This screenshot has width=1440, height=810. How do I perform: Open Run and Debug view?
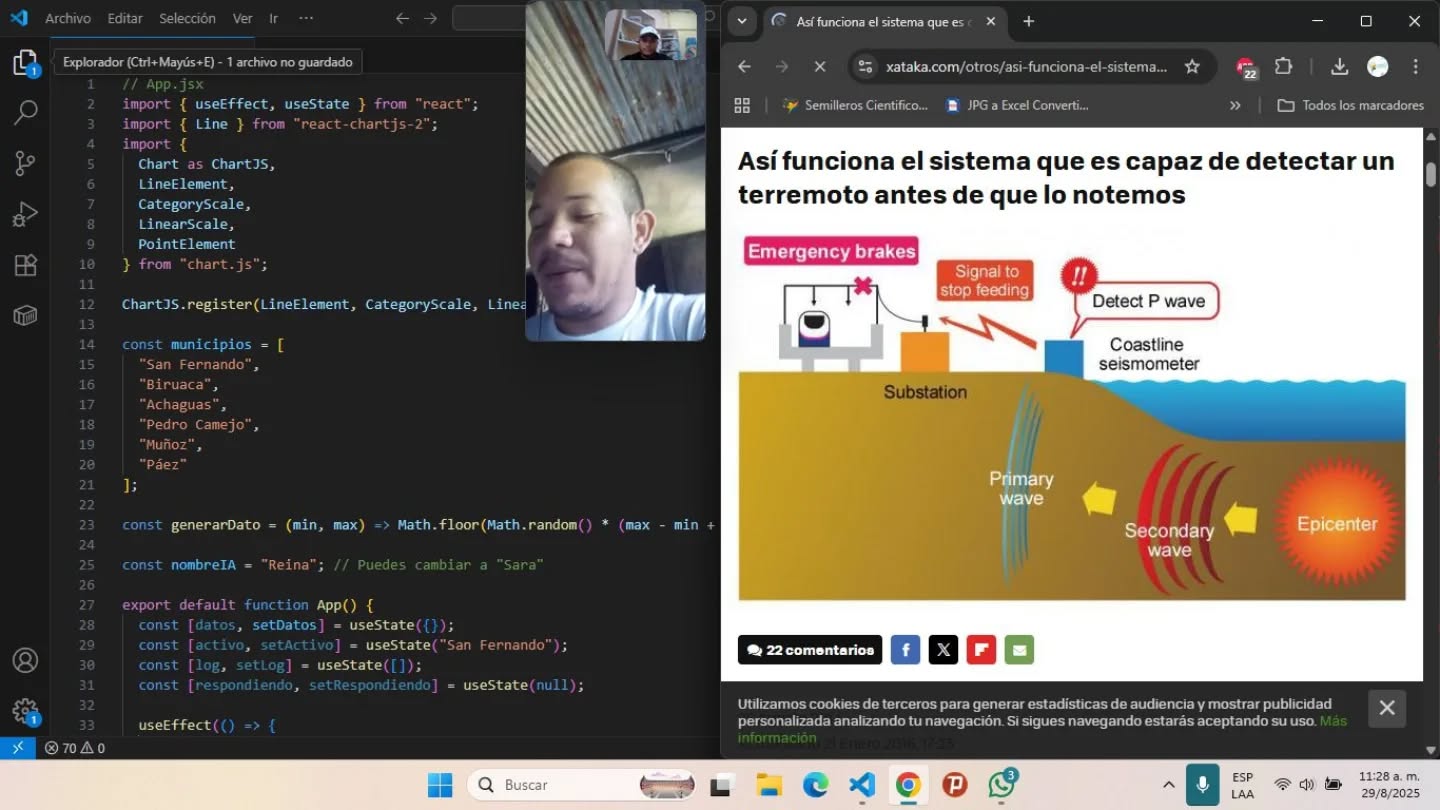tap(25, 214)
